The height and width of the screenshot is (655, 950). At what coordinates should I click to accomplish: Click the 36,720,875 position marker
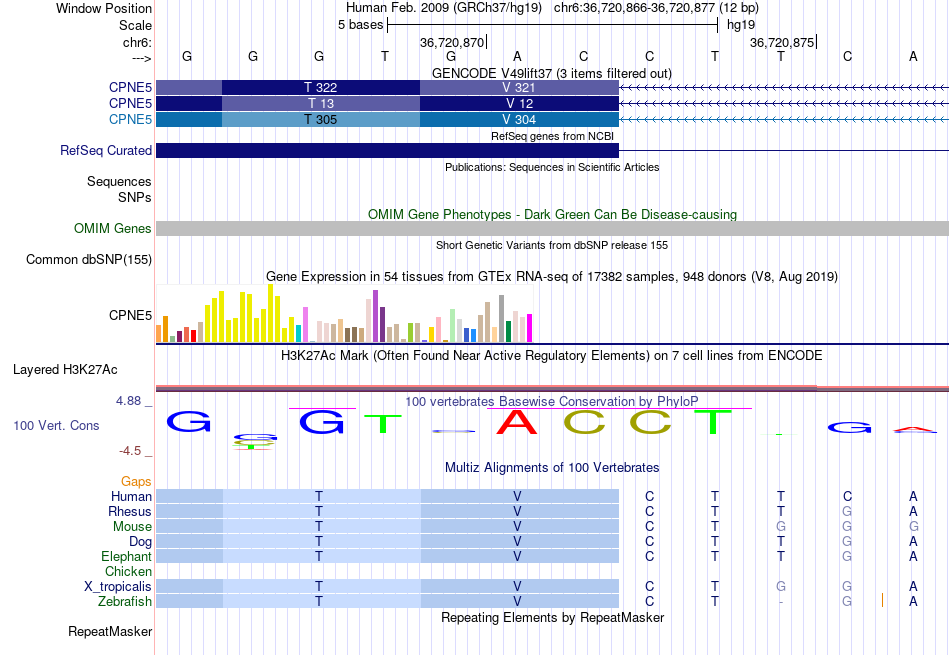pyautogui.click(x=782, y=42)
